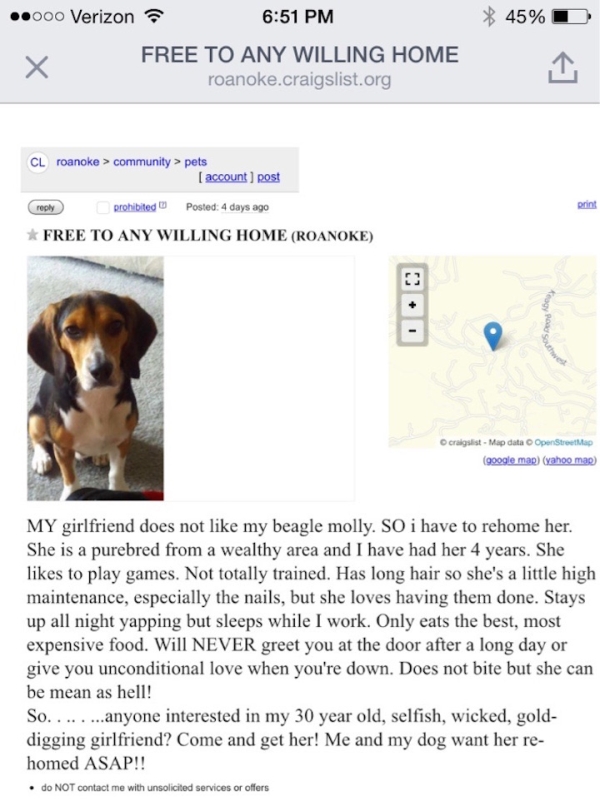This screenshot has width=600, height=801.
Task: Click the CL craigslist logo icon
Action: tap(37, 162)
